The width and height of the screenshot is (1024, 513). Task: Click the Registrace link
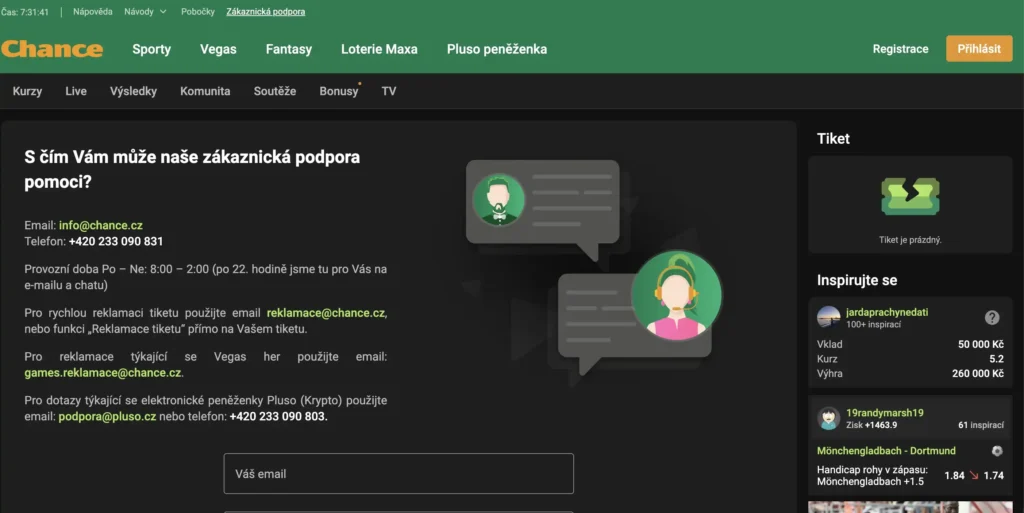[x=901, y=49]
